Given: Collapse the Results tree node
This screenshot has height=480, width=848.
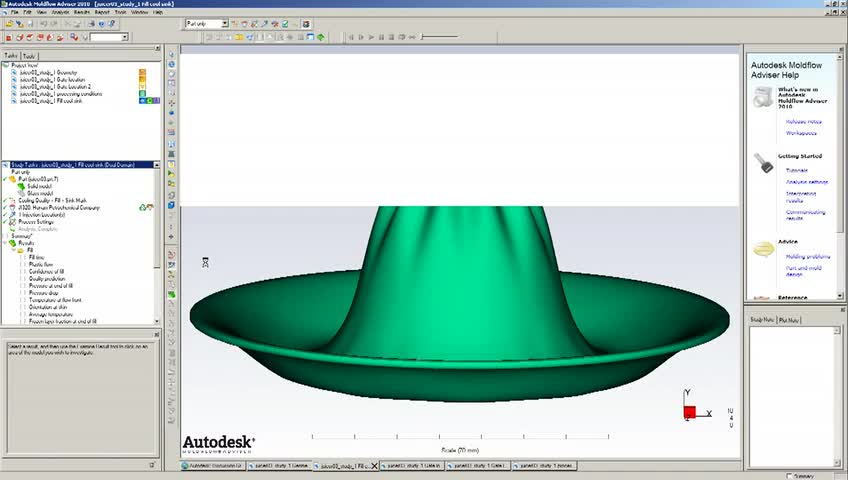Looking at the screenshot, I should [5, 243].
